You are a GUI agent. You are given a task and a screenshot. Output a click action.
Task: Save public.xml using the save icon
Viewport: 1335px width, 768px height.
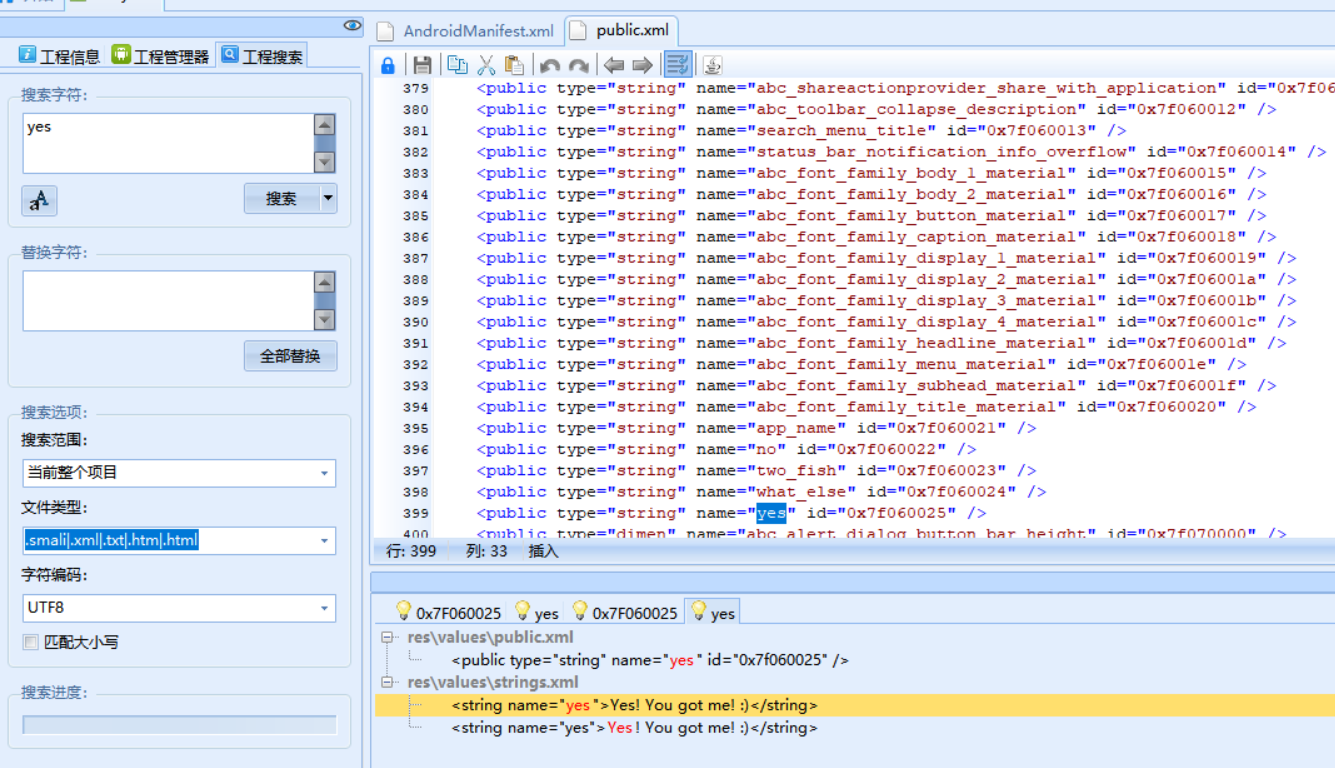(x=421, y=64)
